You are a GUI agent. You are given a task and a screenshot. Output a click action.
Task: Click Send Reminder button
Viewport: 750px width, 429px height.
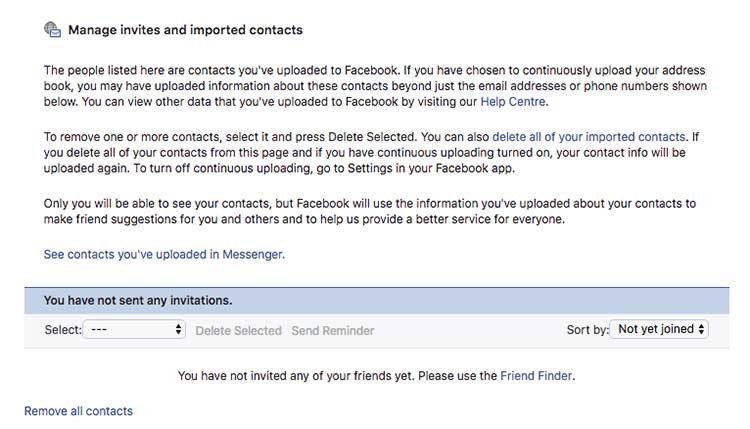(x=333, y=330)
